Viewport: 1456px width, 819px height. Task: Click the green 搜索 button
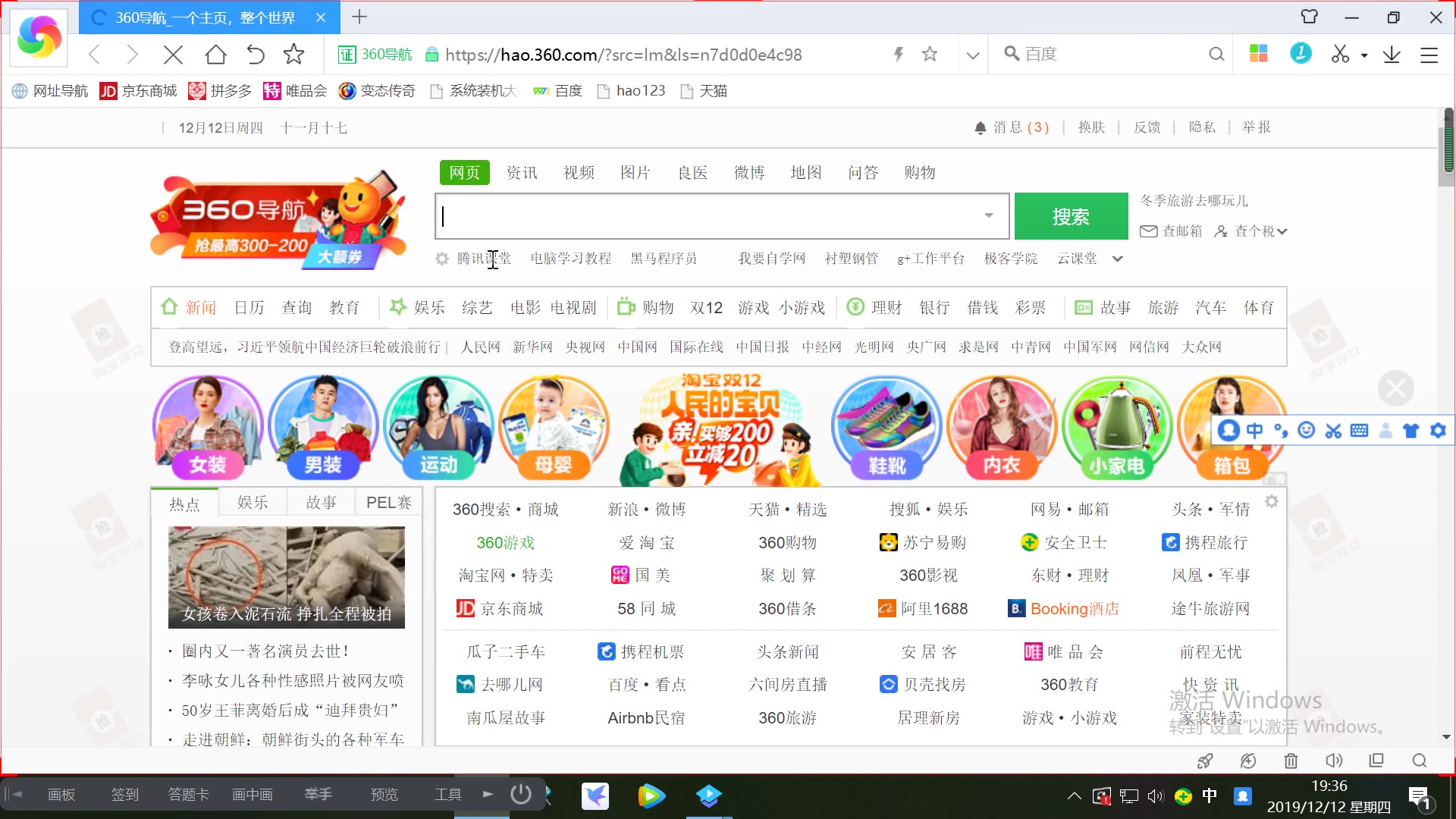point(1071,216)
